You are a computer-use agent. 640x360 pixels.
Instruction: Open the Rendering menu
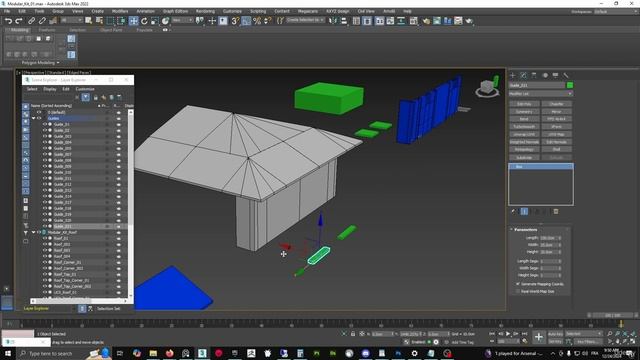[x=205, y=11]
